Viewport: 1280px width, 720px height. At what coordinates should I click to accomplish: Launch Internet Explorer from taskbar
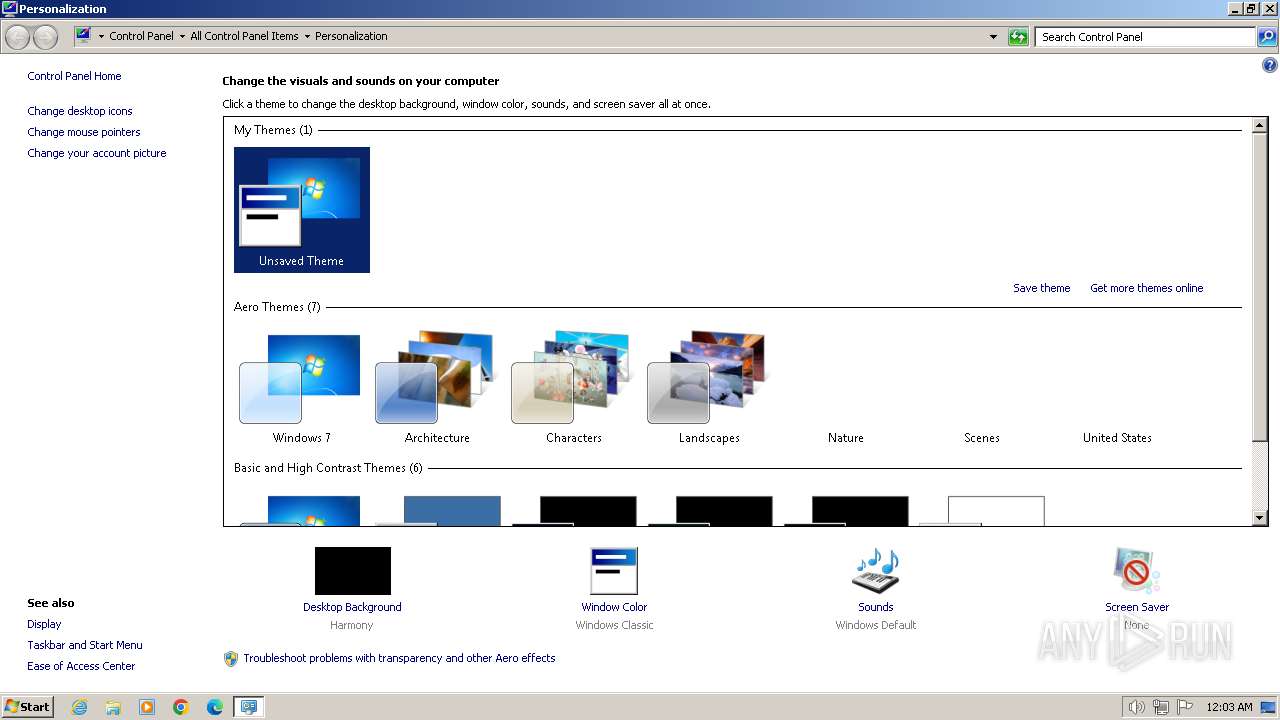point(79,707)
